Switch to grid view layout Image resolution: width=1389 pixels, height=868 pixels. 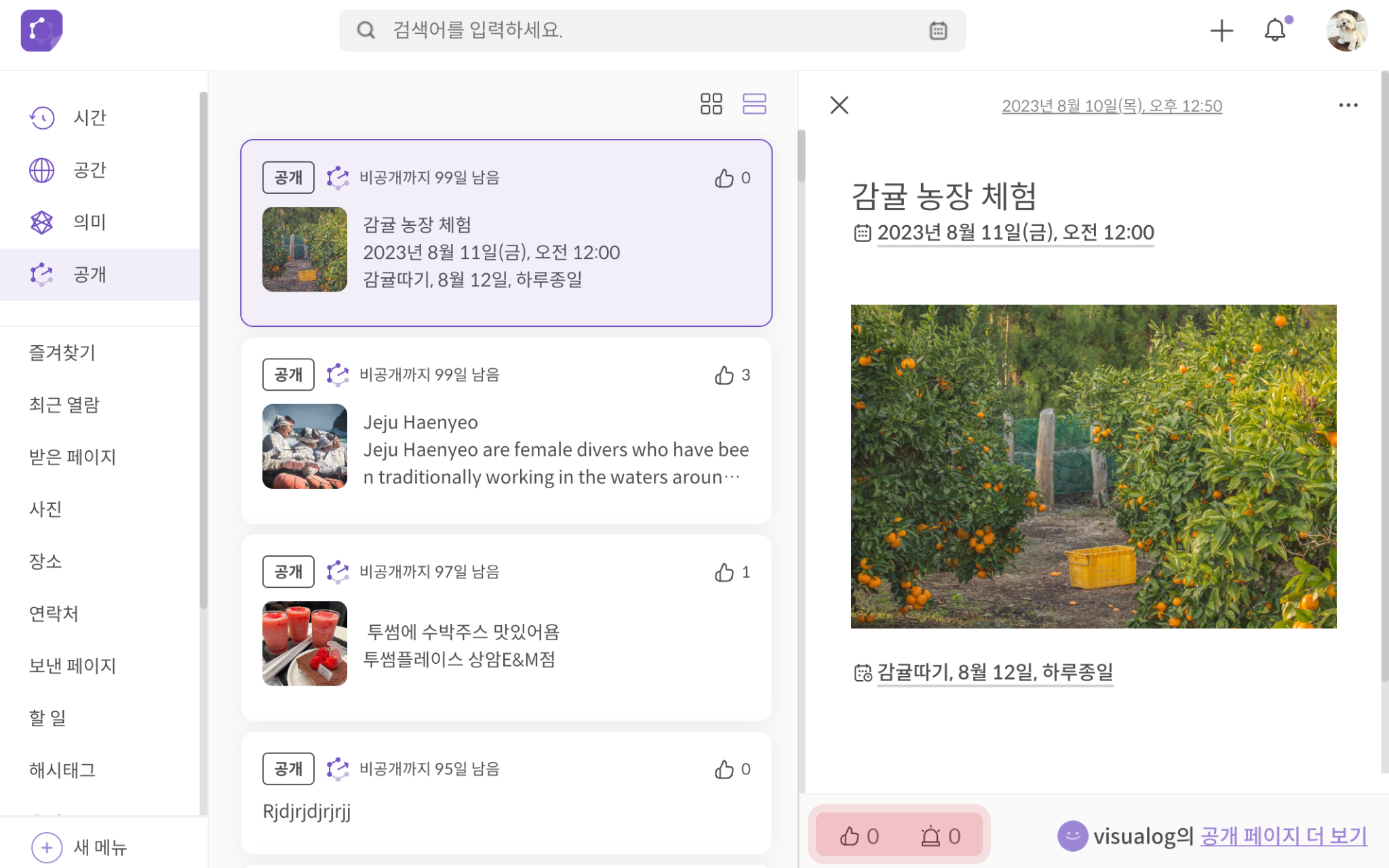pos(711,104)
